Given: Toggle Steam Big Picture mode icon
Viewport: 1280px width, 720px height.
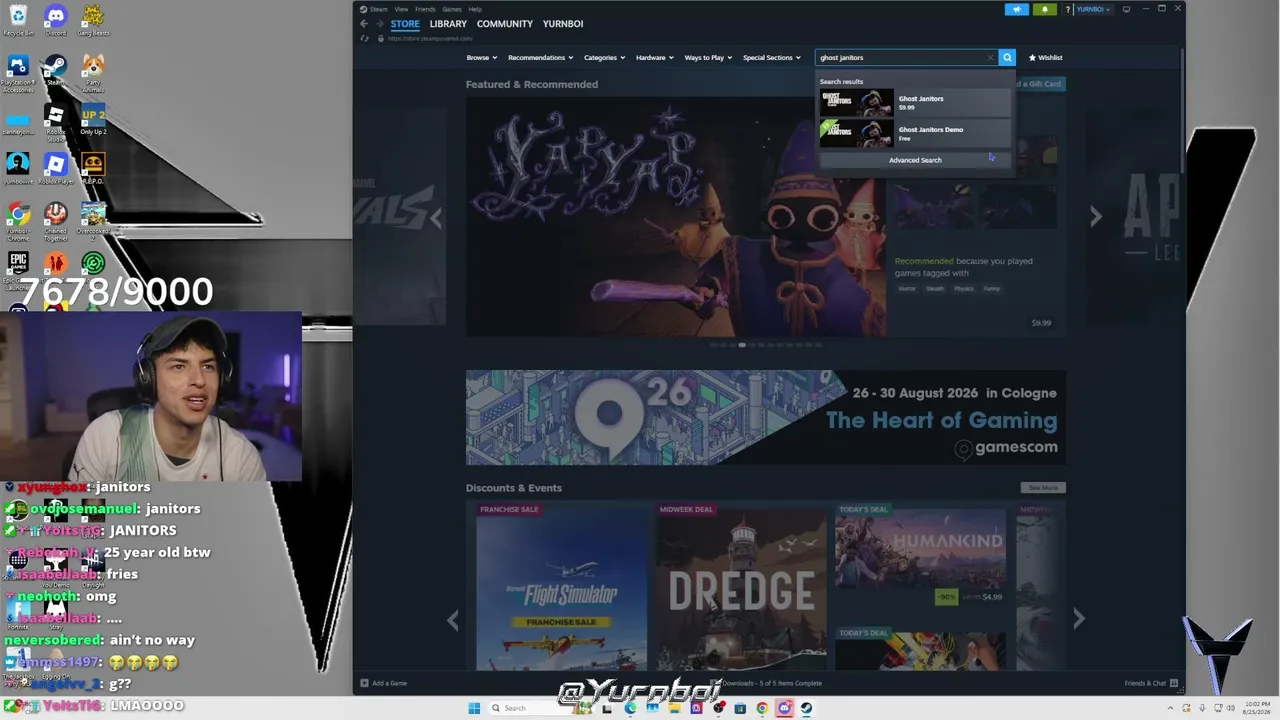Looking at the screenshot, I should 1126,9.
